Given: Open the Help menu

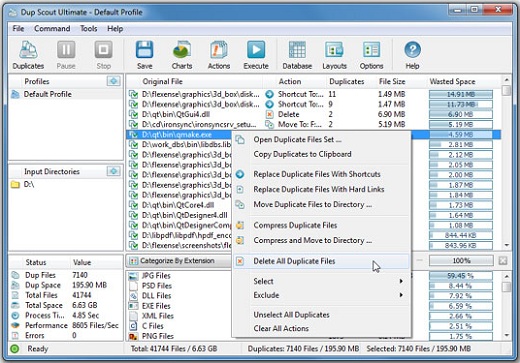Looking at the screenshot, I should click(x=115, y=29).
